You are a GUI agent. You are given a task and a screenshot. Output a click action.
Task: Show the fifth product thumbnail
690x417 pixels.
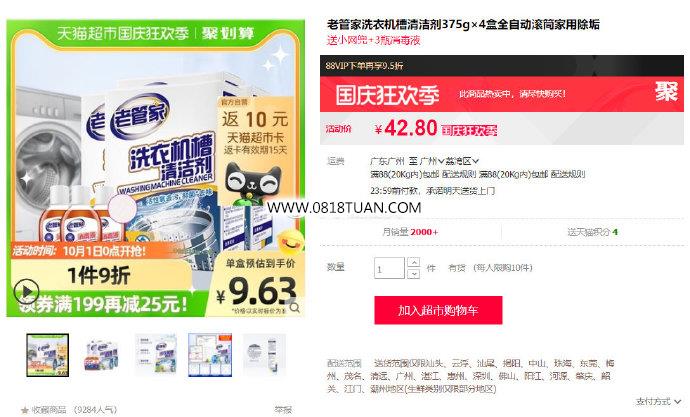264,355
